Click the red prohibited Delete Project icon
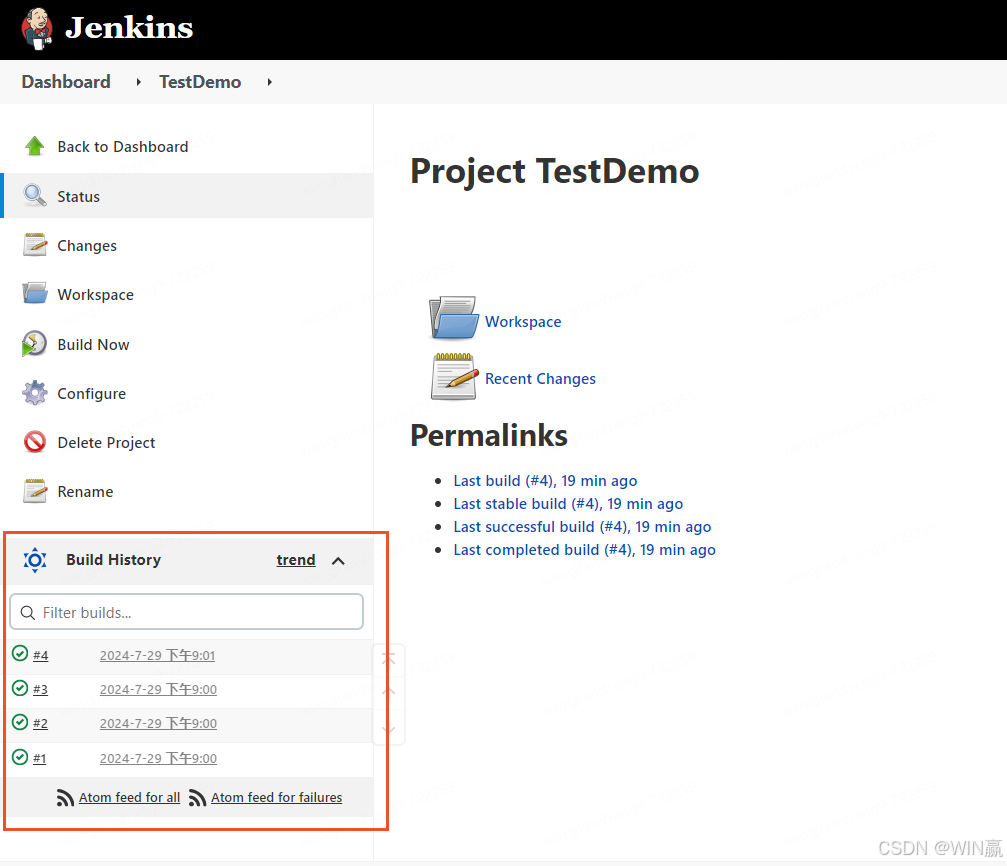This screenshot has width=1007, height=866. click(35, 442)
